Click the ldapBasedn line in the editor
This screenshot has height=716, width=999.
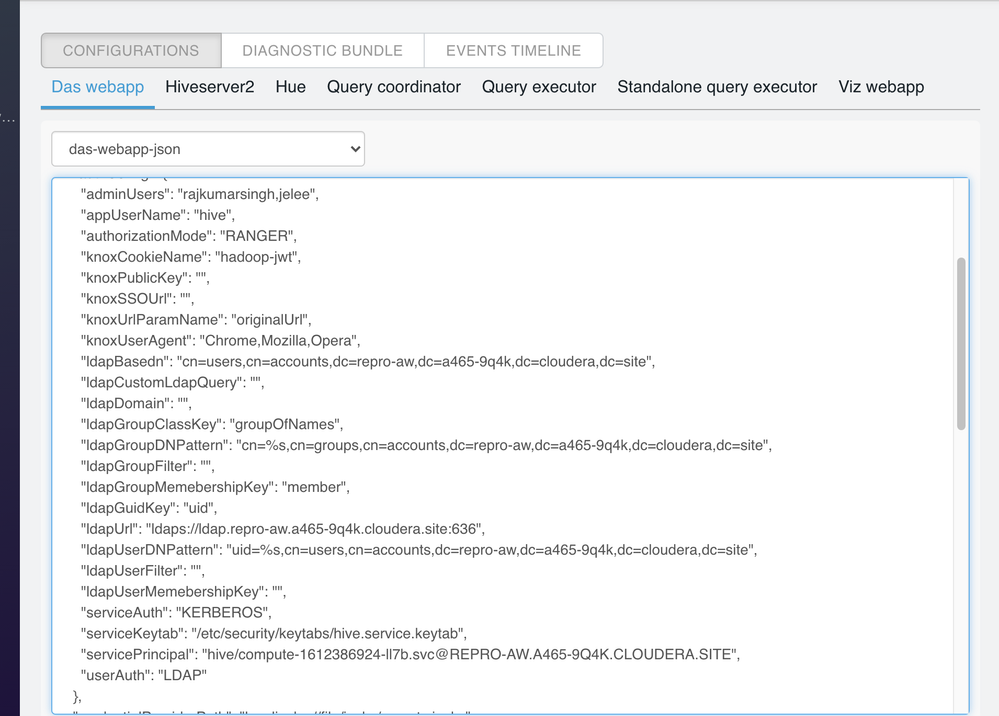pos(367,361)
